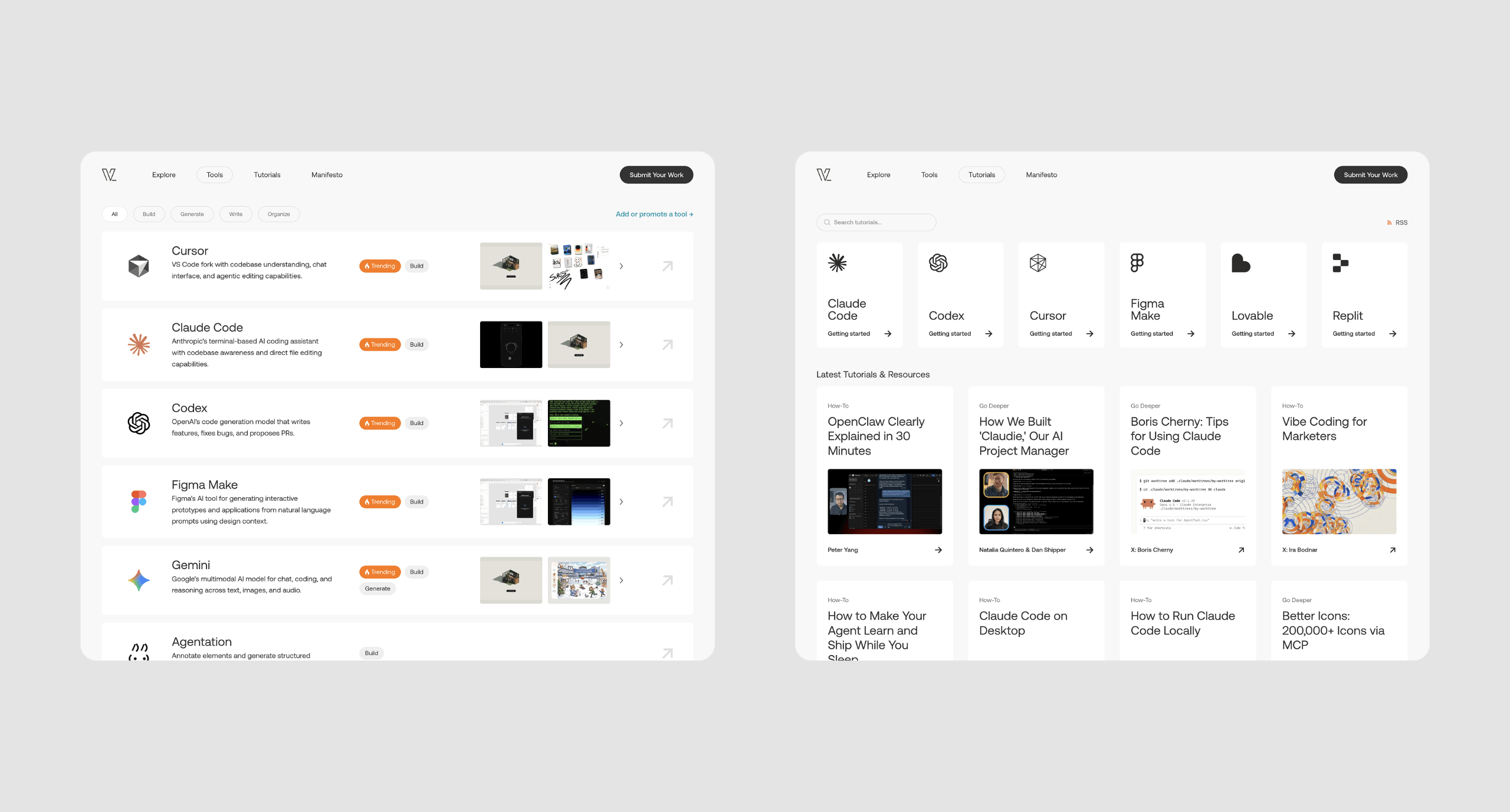The width and height of the screenshot is (1510, 812).
Task: Click Submit Your Work on the Tools page
Action: 656,175
